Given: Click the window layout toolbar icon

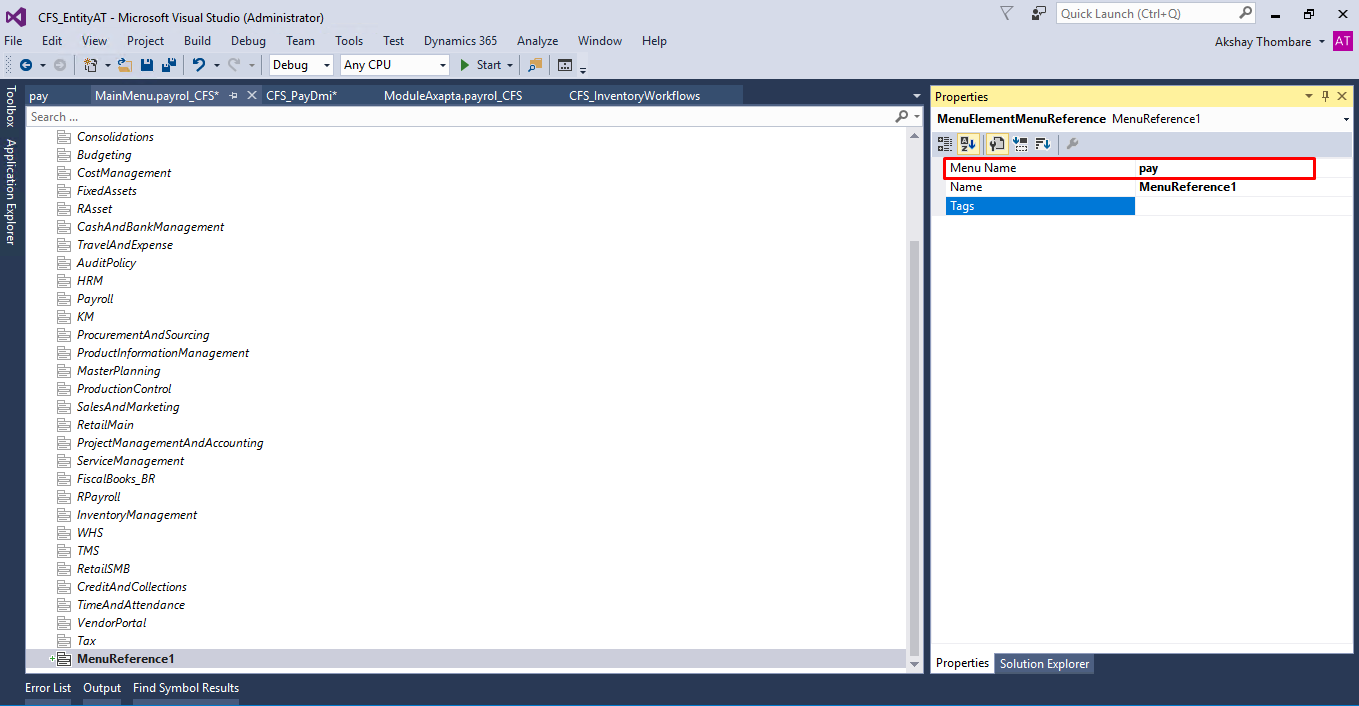Looking at the screenshot, I should point(565,65).
